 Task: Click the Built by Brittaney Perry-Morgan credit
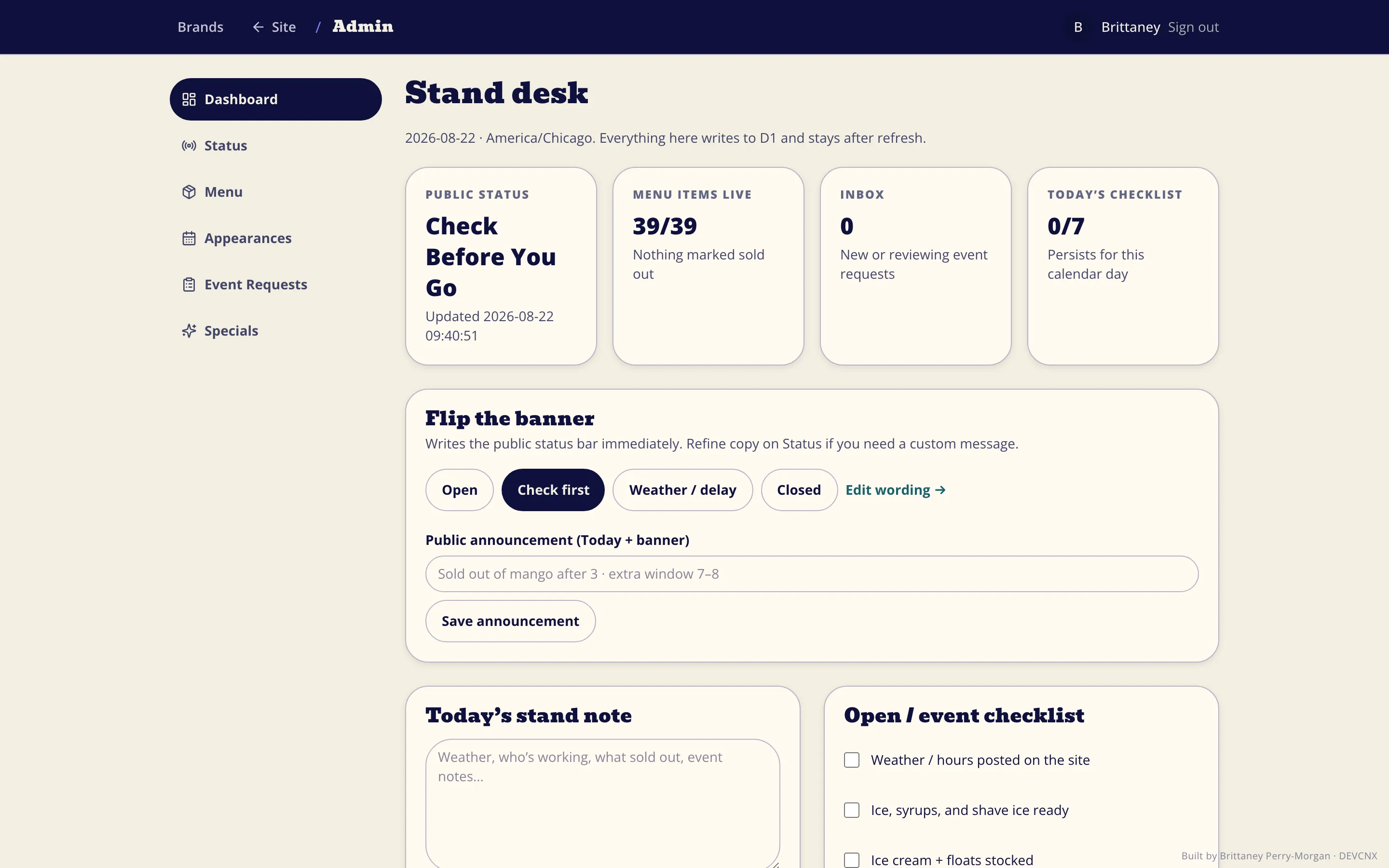pyautogui.click(x=1279, y=855)
